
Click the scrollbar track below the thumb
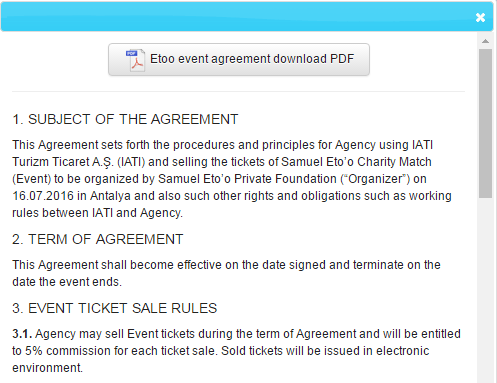(485, 290)
